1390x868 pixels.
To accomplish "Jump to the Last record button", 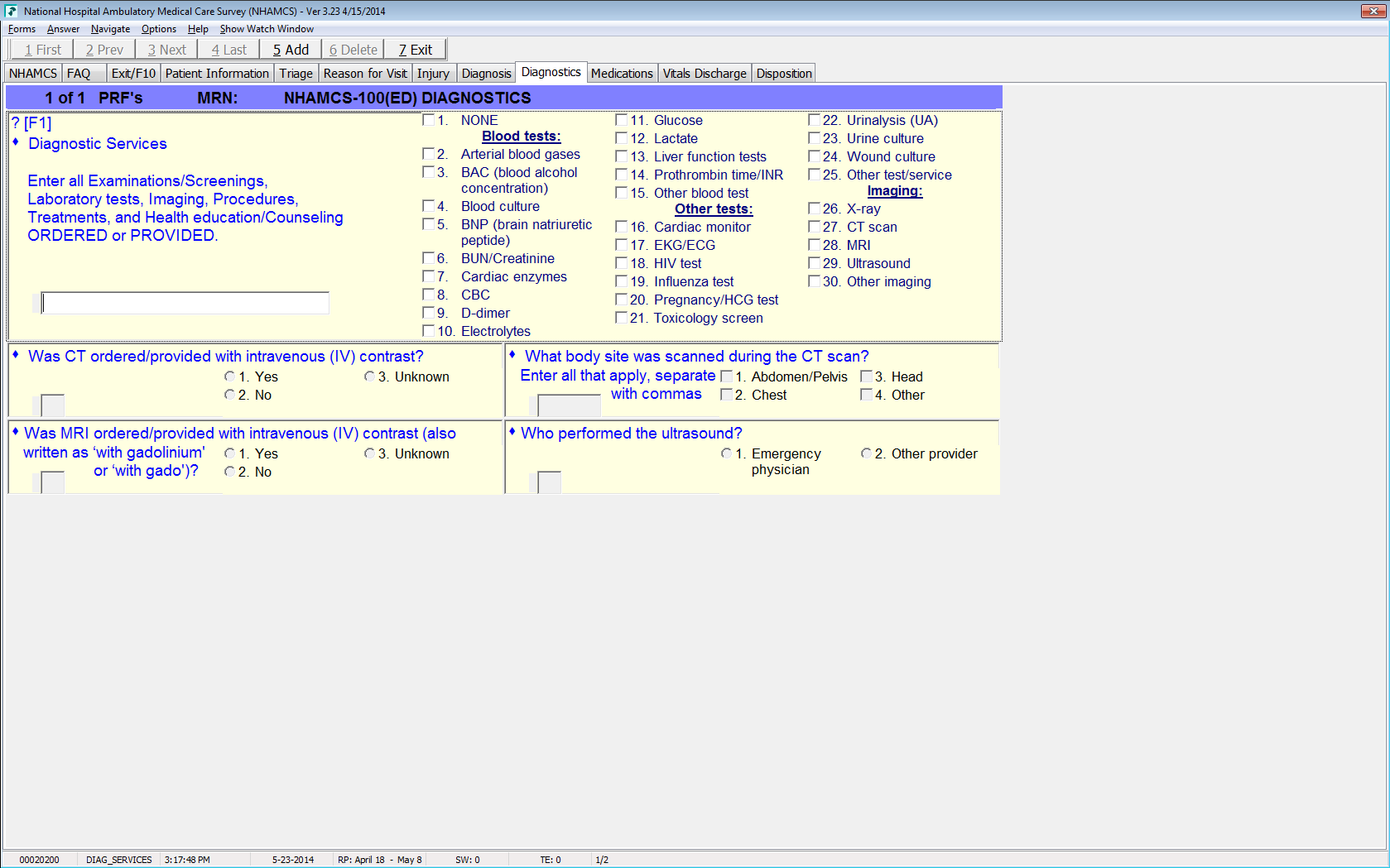I will click(x=228, y=50).
